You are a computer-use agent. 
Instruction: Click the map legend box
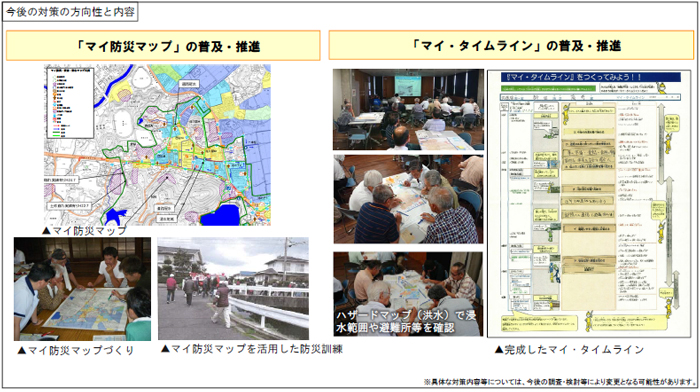click(70, 103)
